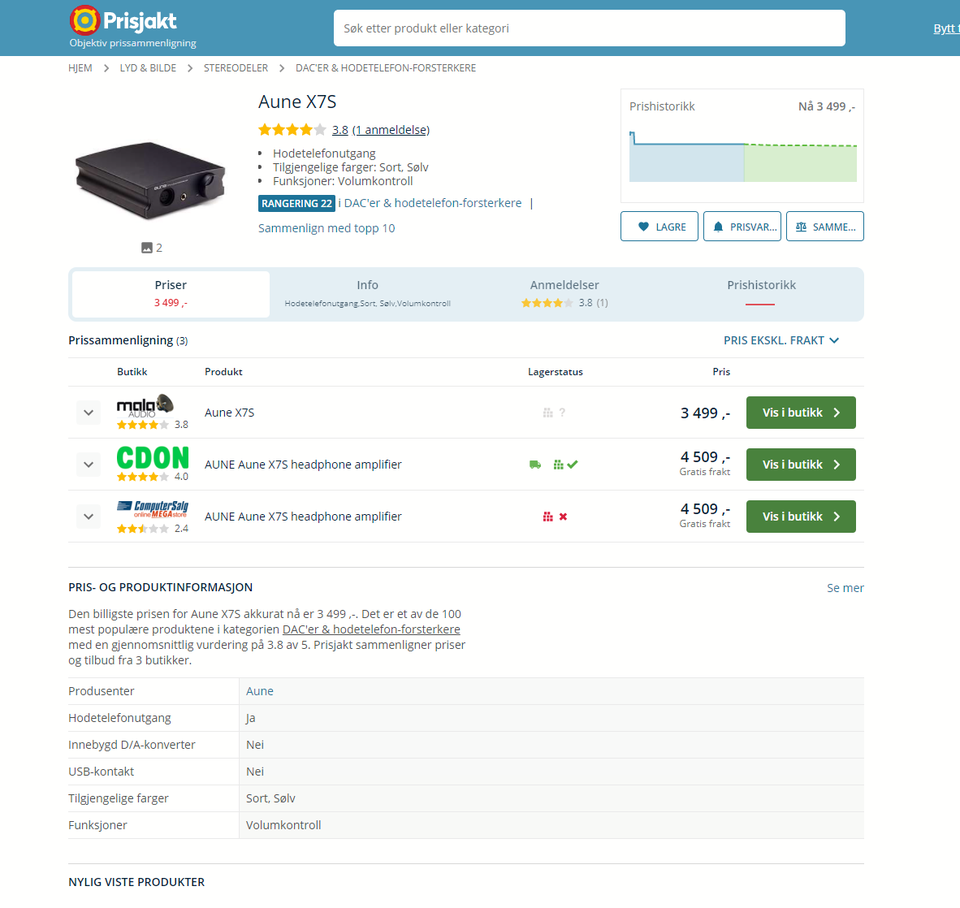Switch to the Prishistorikk tab

[x=761, y=294]
